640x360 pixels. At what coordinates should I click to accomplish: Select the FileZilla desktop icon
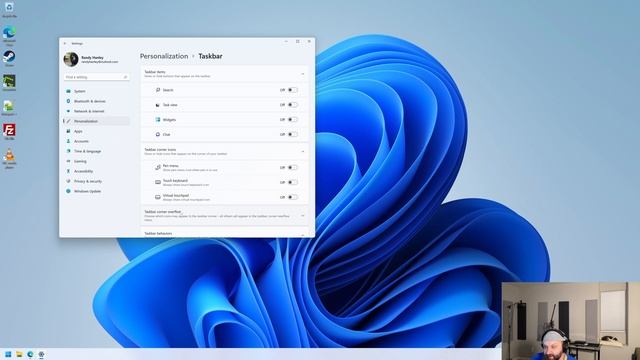click(9, 130)
